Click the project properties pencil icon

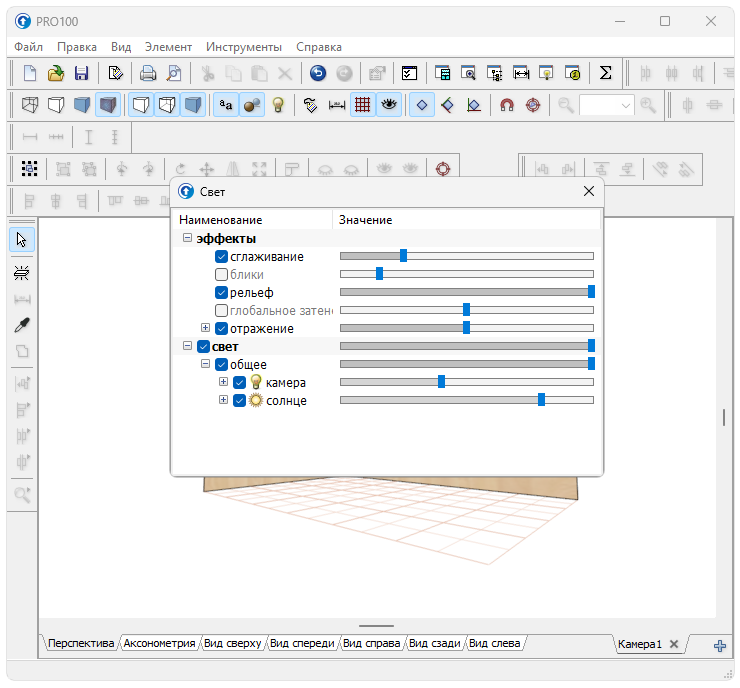[115, 73]
